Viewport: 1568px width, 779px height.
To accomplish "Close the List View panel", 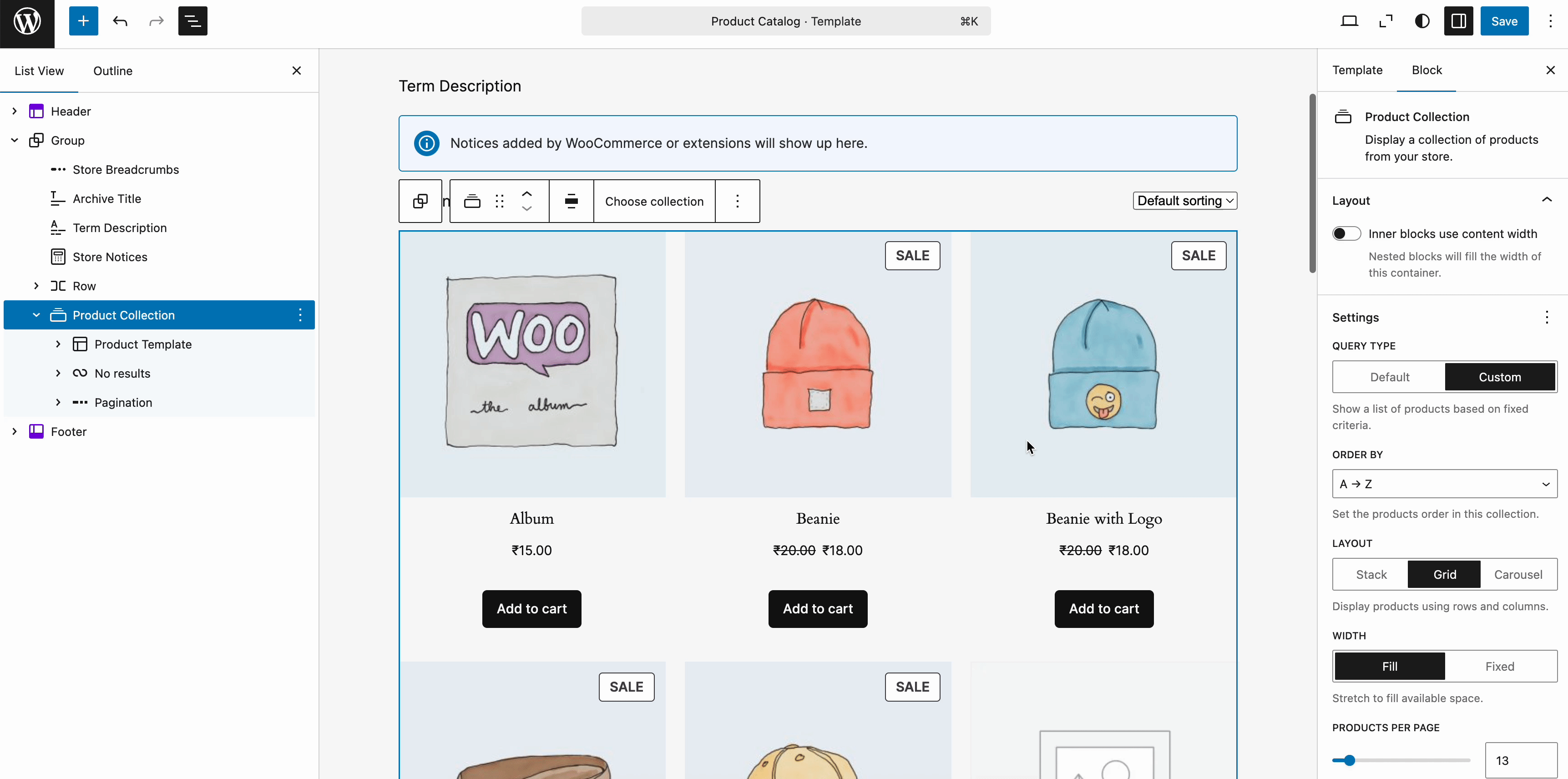I will [296, 71].
